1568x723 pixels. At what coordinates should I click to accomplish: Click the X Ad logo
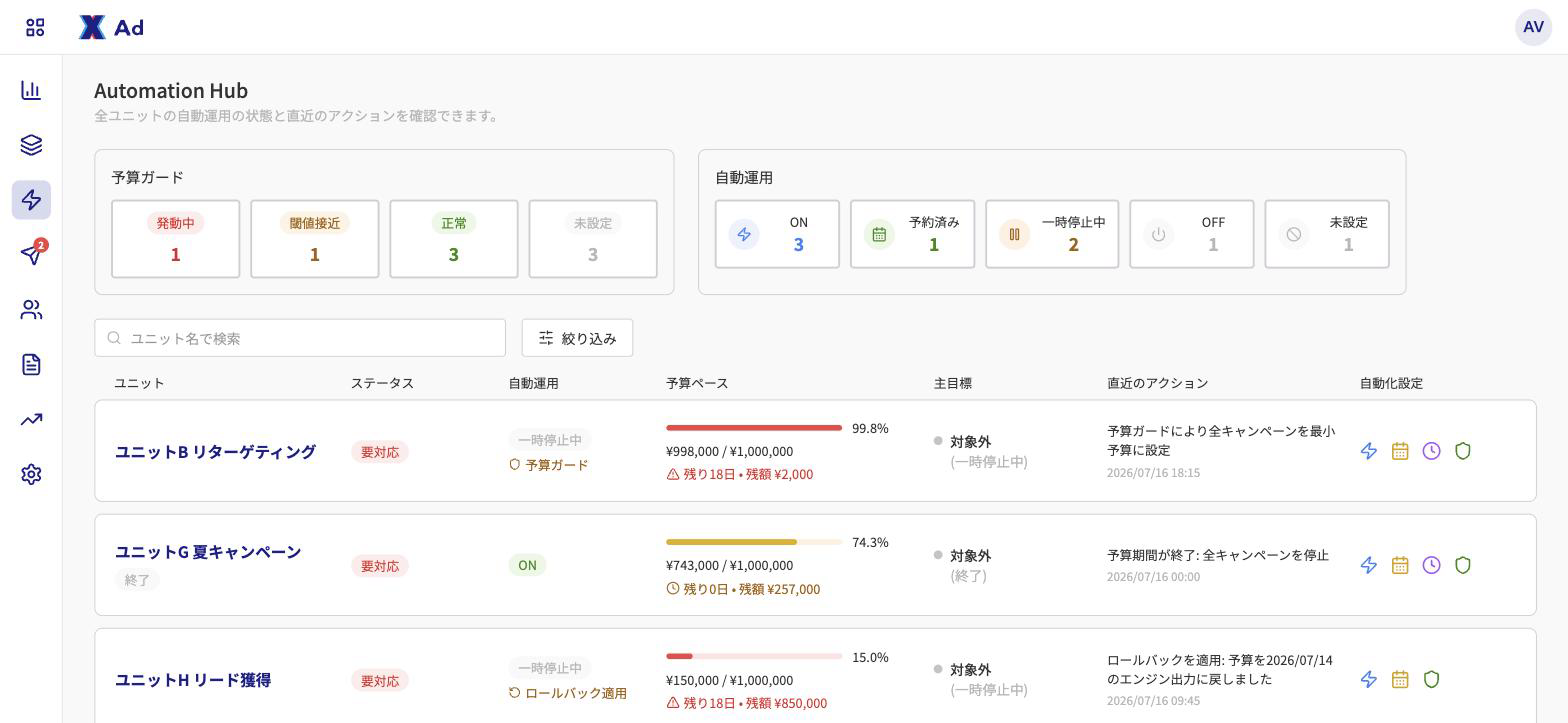[x=111, y=27]
